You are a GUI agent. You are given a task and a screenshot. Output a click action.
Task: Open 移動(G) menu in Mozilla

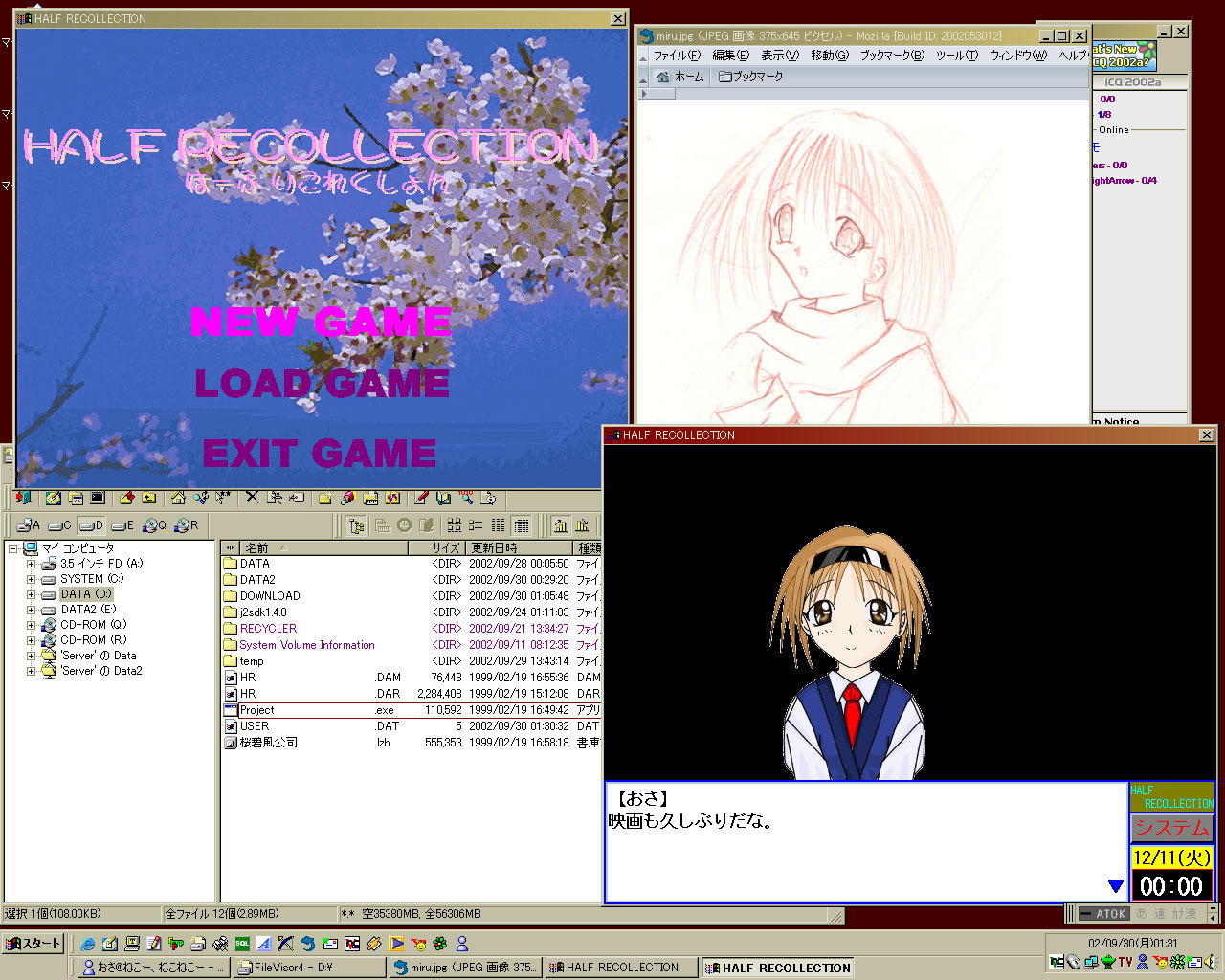point(830,56)
